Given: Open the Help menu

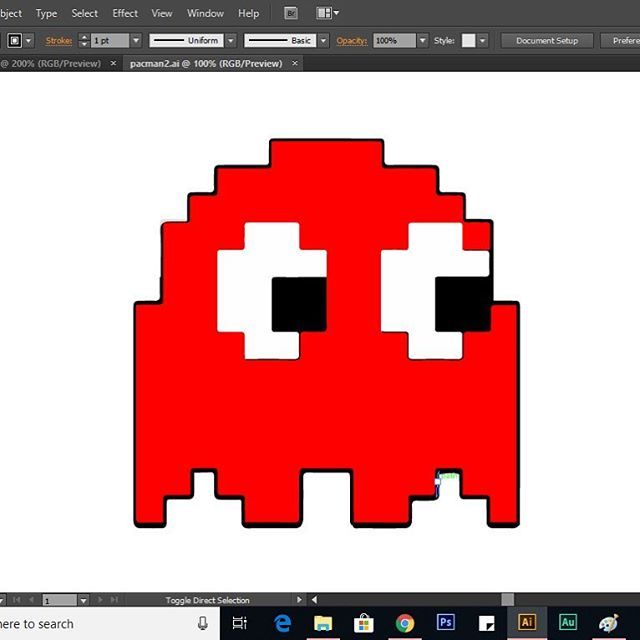Looking at the screenshot, I should point(248,13).
